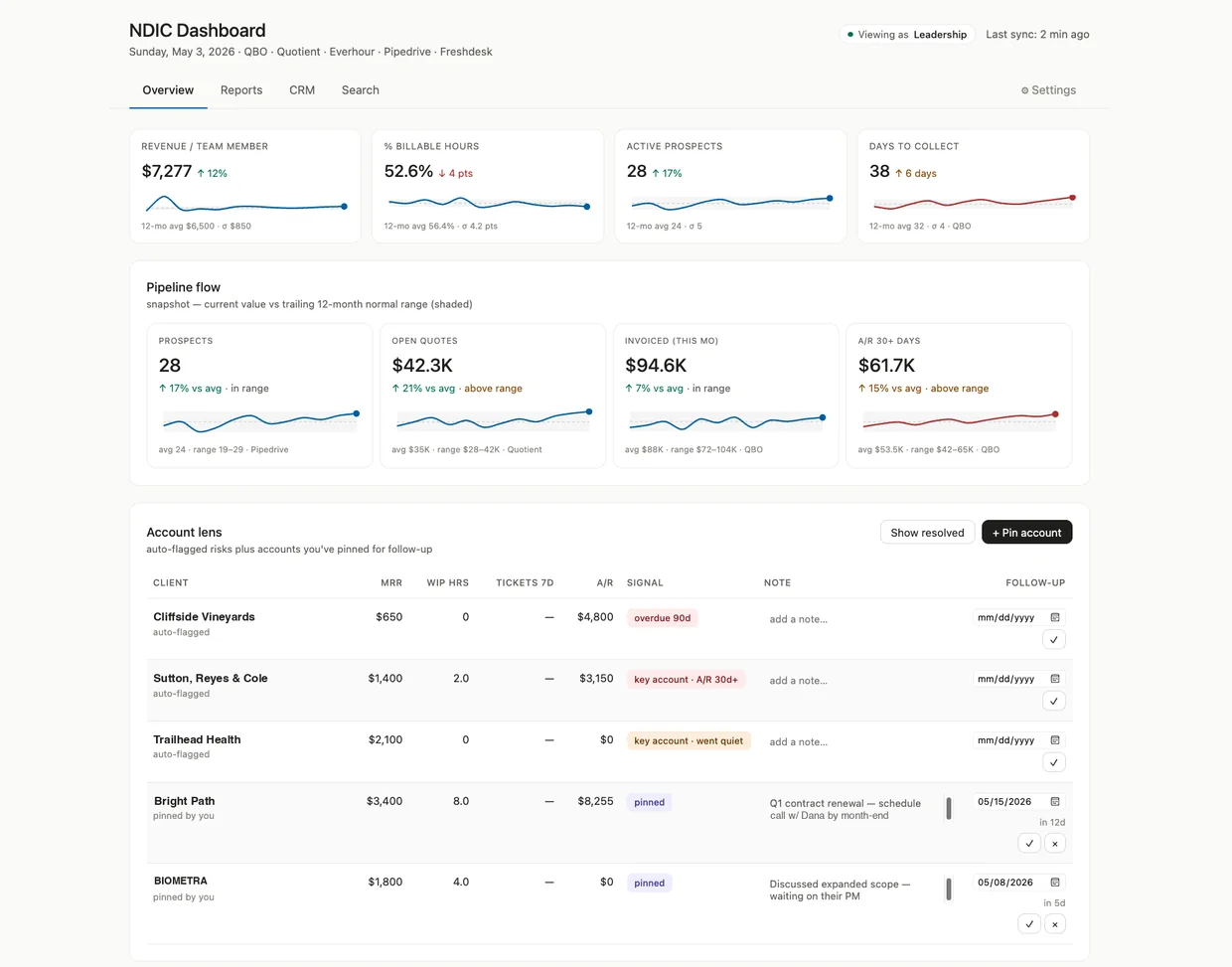
Task: Click the A/R 30+ Days sparkline chart
Action: 959,421
